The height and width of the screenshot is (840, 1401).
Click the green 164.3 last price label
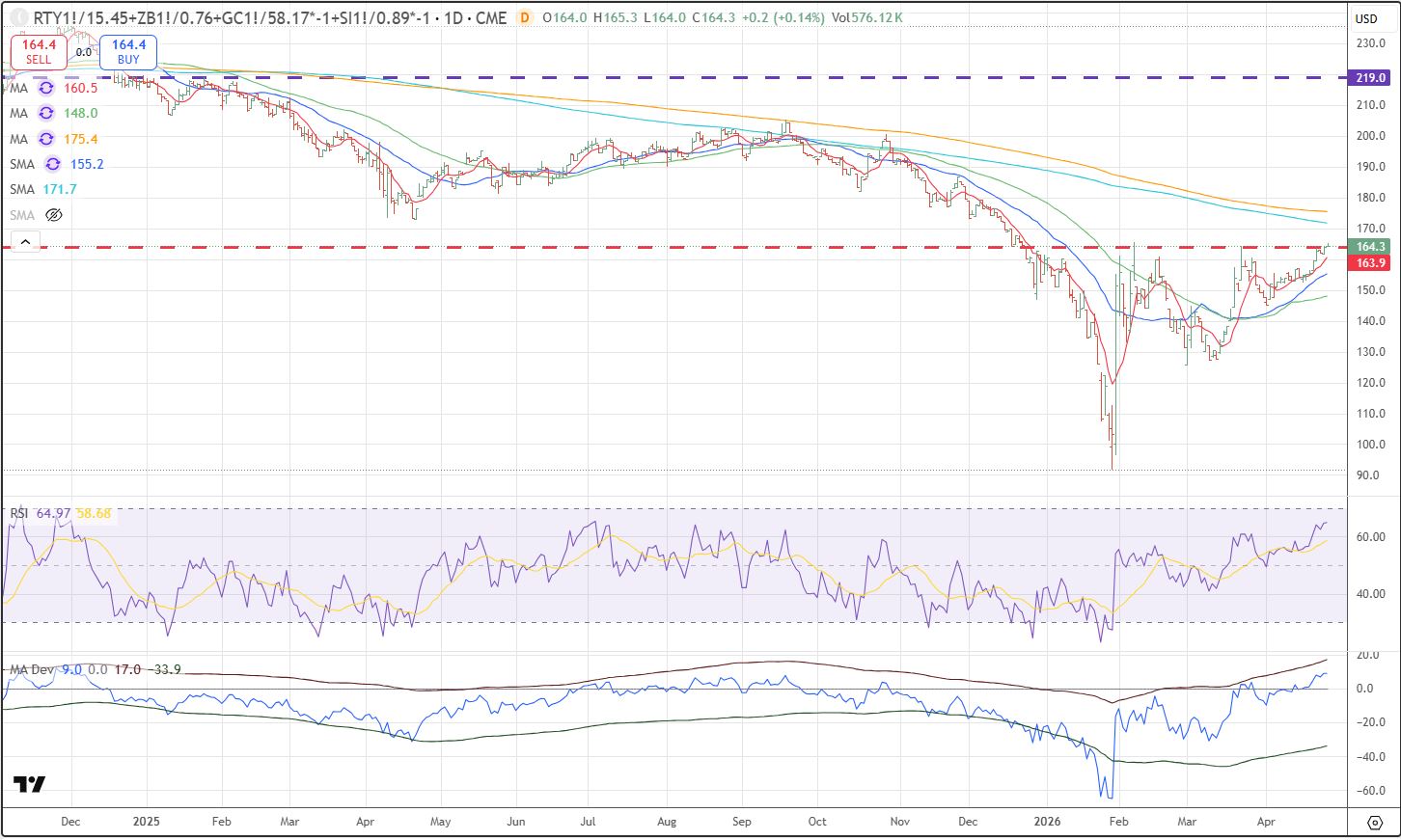point(1370,247)
